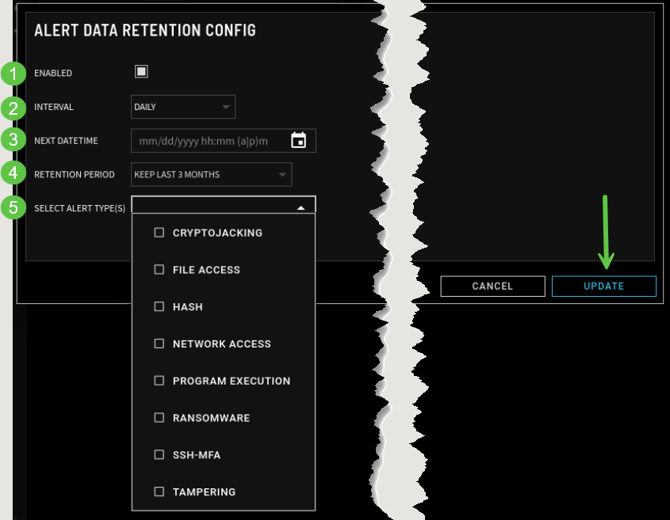Choose Network Access in alert list
The image size is (670, 520).
point(221,344)
